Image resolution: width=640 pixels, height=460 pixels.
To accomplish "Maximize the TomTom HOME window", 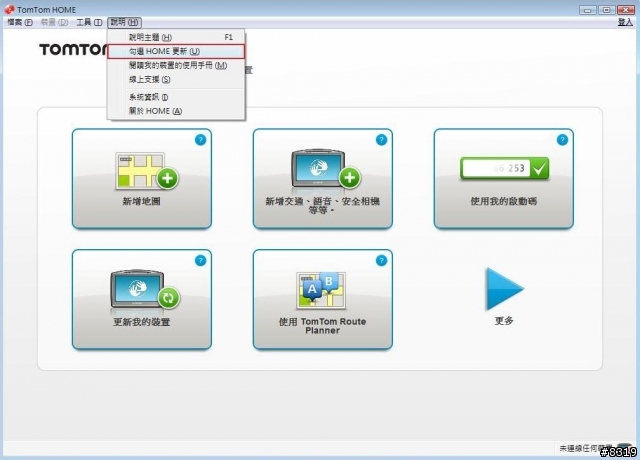I will (x=607, y=10).
